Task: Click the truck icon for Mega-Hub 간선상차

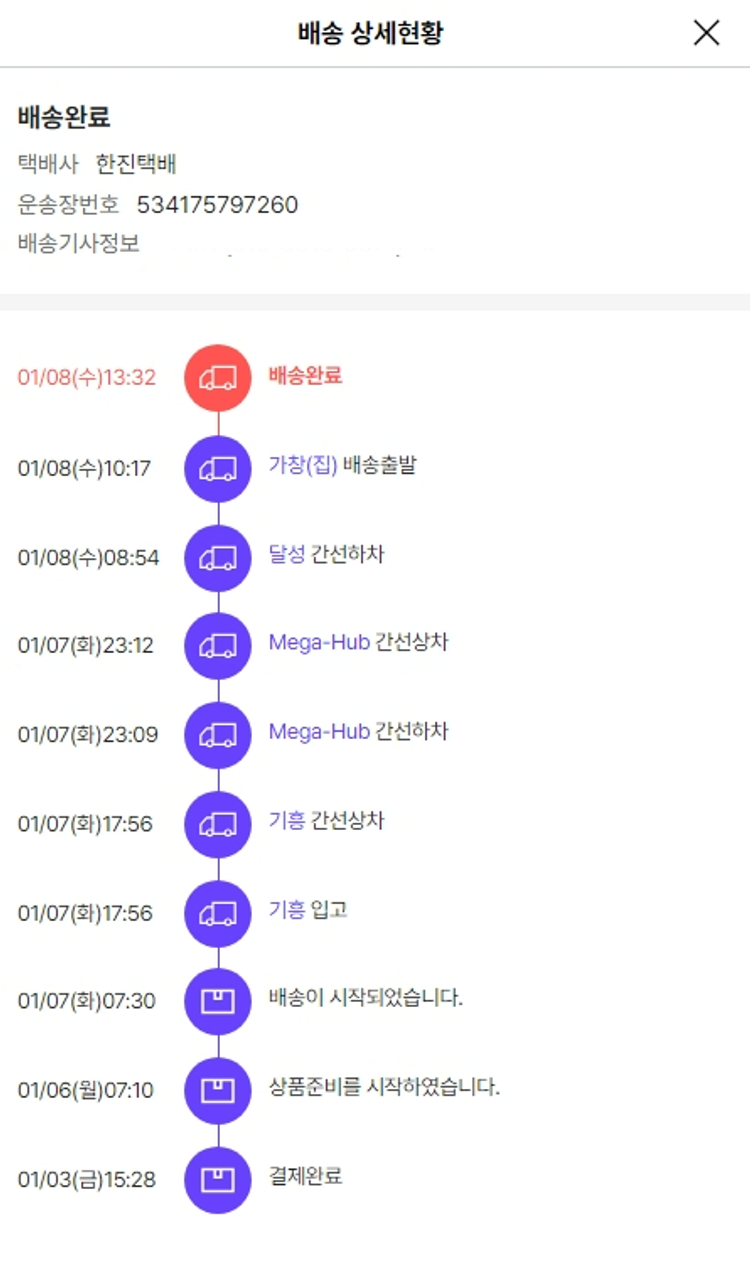Action: [x=218, y=646]
